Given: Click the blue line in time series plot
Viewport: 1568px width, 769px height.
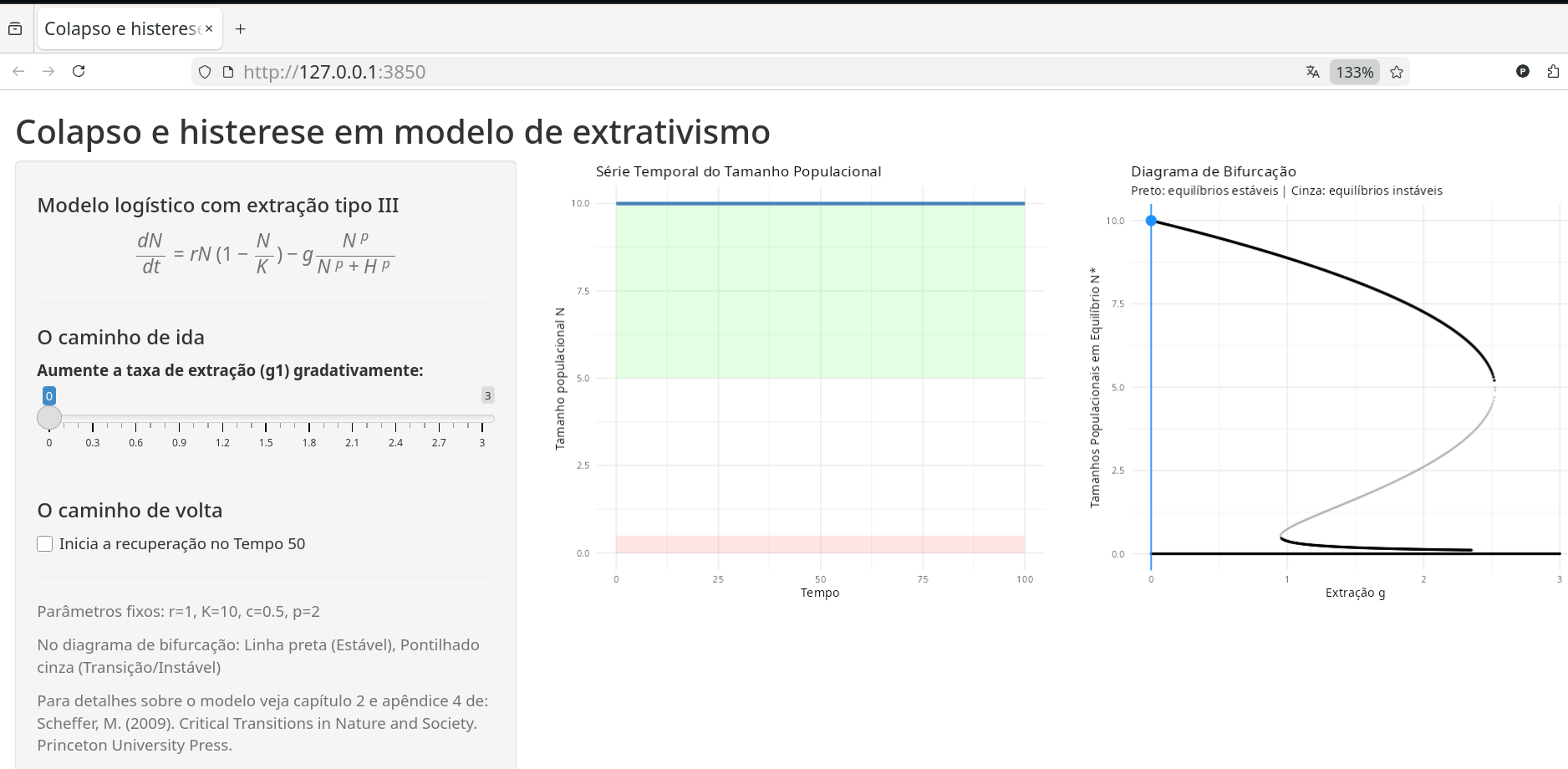Looking at the screenshot, I should tap(819, 203).
